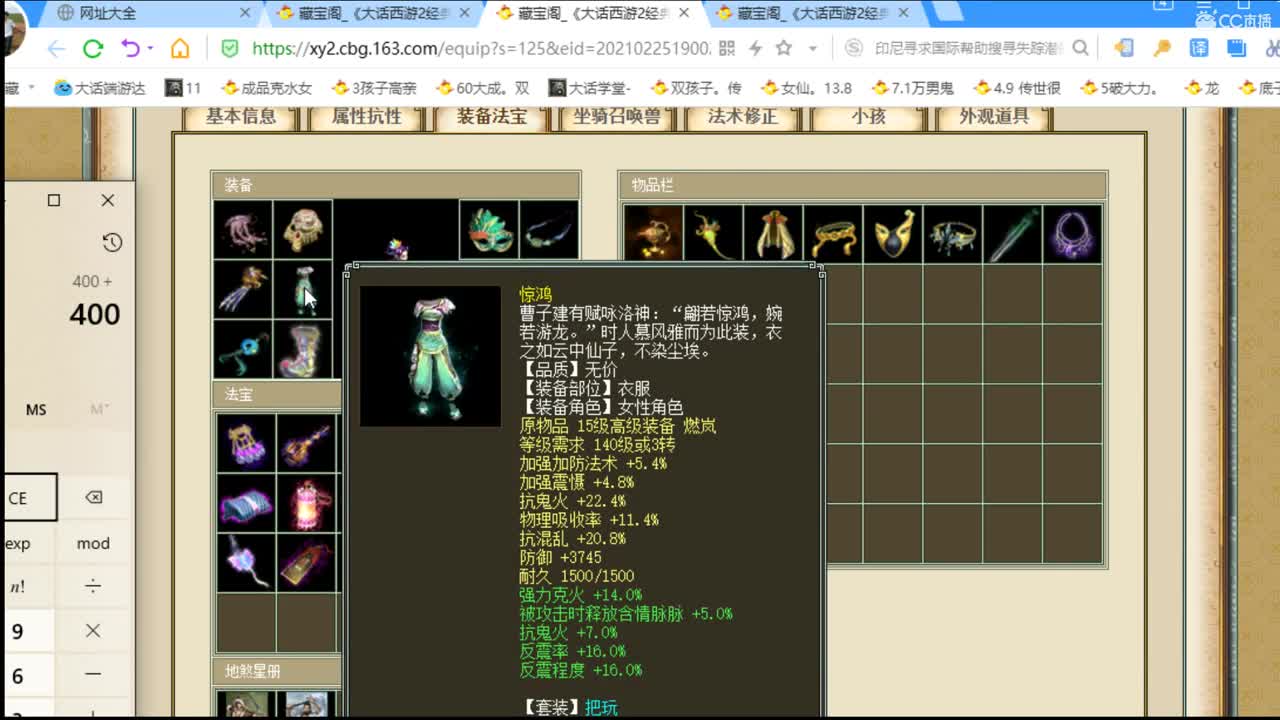Open calculator history icon
Image resolution: width=1280 pixels, height=720 pixels.
pyautogui.click(x=112, y=242)
